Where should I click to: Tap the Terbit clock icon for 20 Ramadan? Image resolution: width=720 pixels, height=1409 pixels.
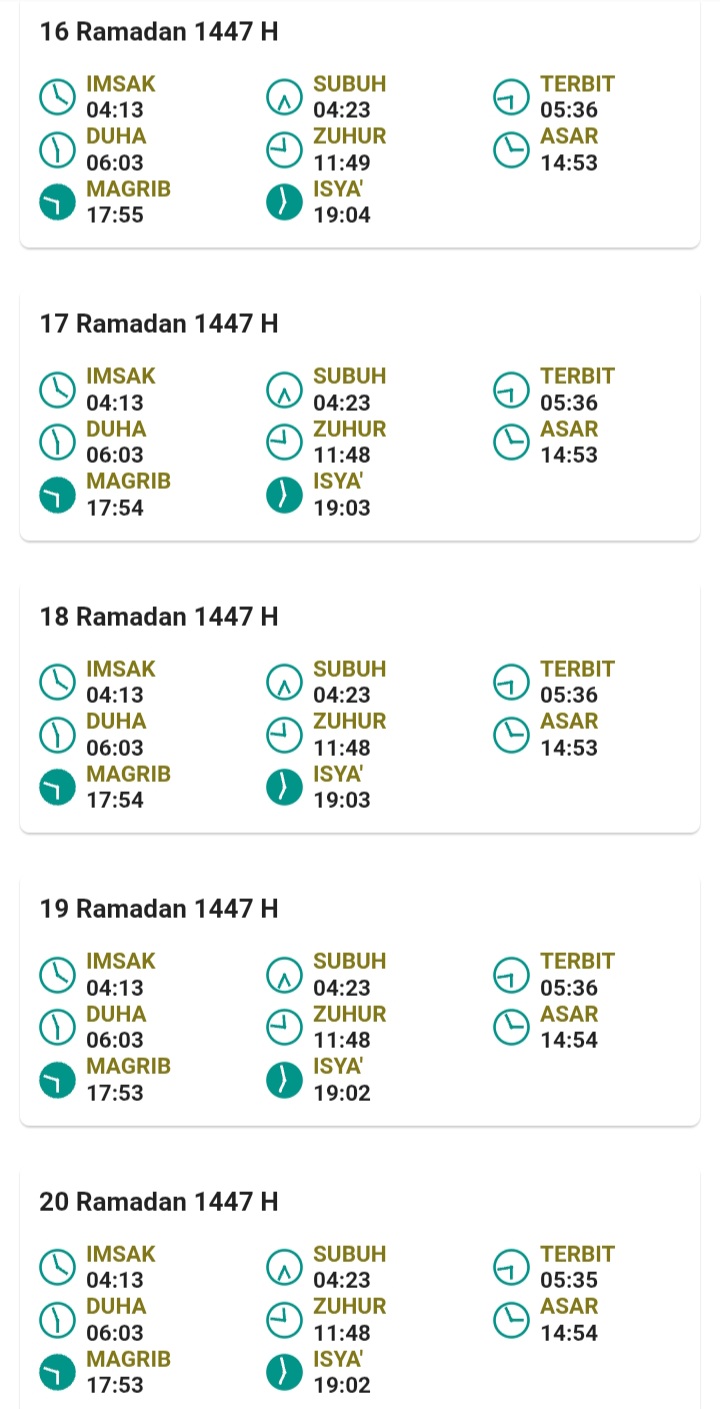click(x=511, y=1267)
